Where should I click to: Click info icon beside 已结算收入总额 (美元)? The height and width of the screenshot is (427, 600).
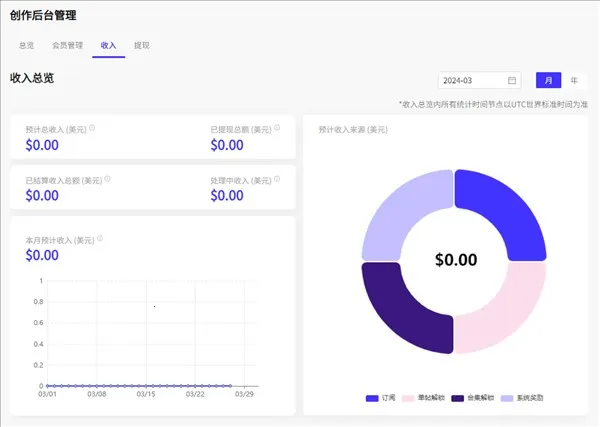click(108, 179)
